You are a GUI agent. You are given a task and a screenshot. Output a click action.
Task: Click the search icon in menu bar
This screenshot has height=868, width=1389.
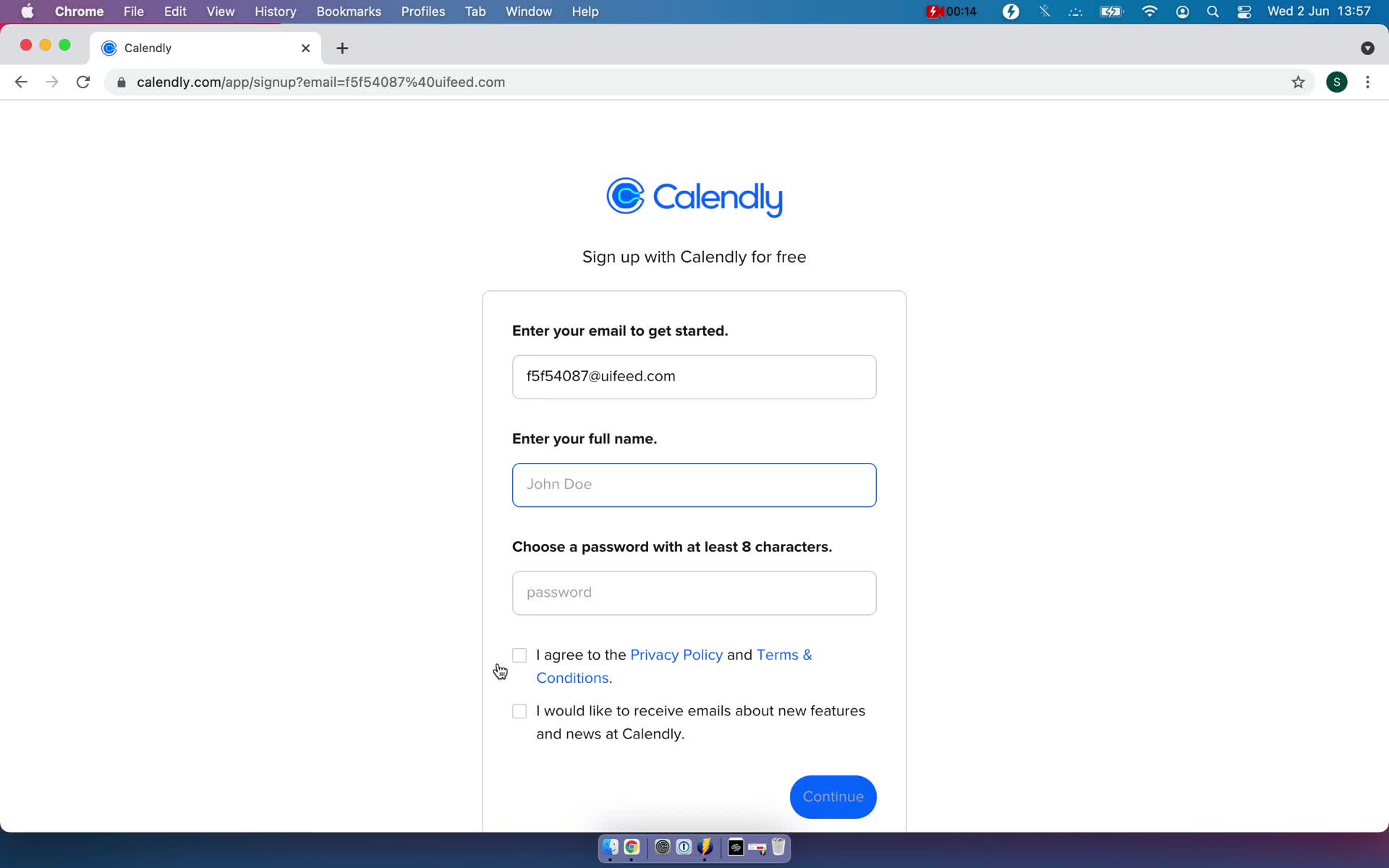pos(1213,11)
